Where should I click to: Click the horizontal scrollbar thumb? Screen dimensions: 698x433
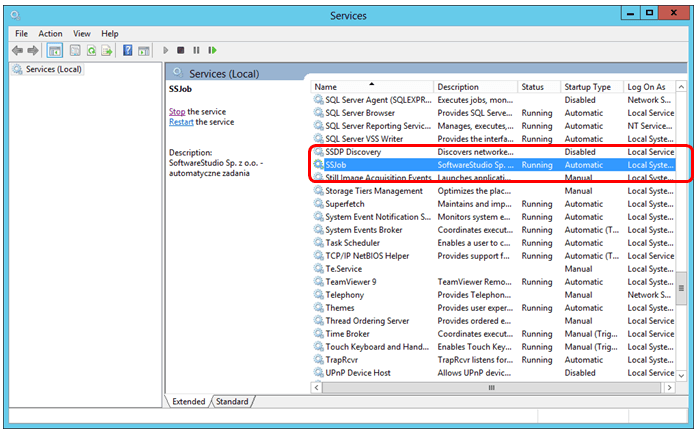[491, 388]
